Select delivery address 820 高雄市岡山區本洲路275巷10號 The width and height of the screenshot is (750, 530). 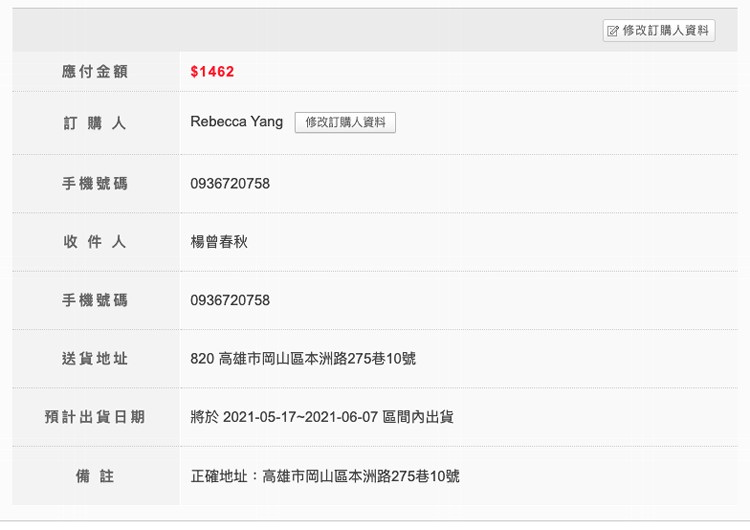(x=303, y=359)
